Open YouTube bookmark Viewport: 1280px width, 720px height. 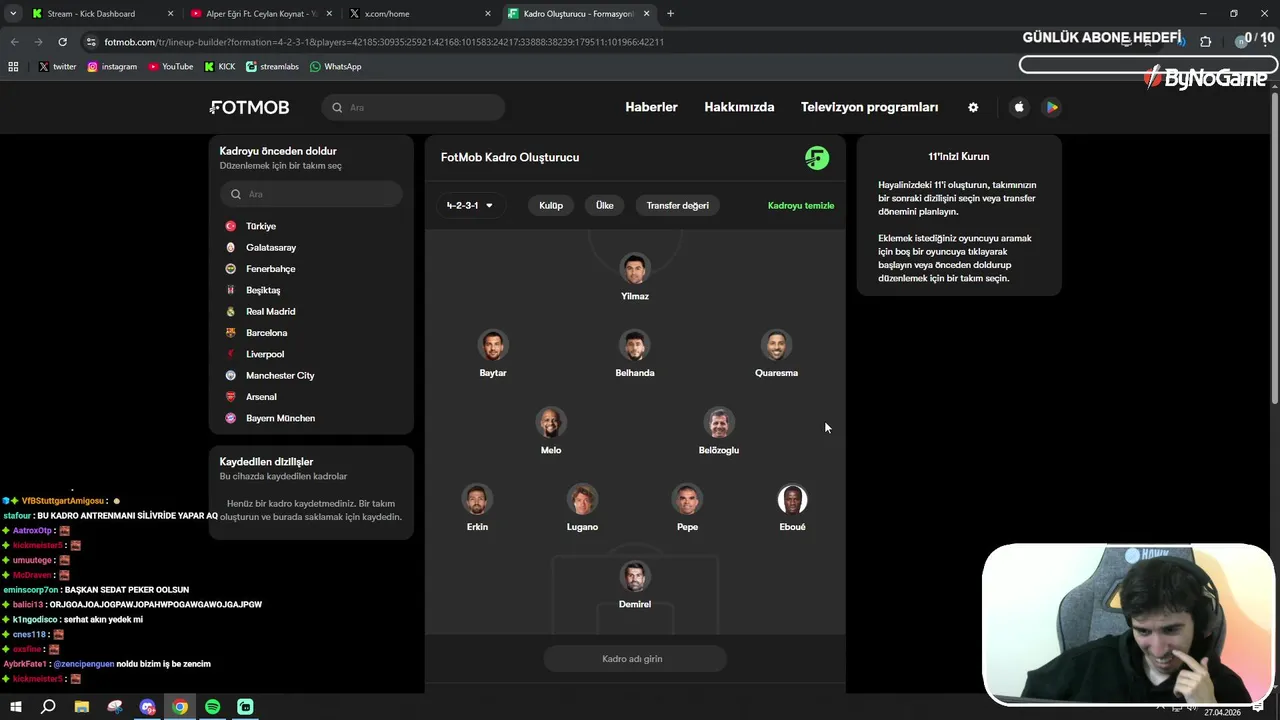(170, 67)
